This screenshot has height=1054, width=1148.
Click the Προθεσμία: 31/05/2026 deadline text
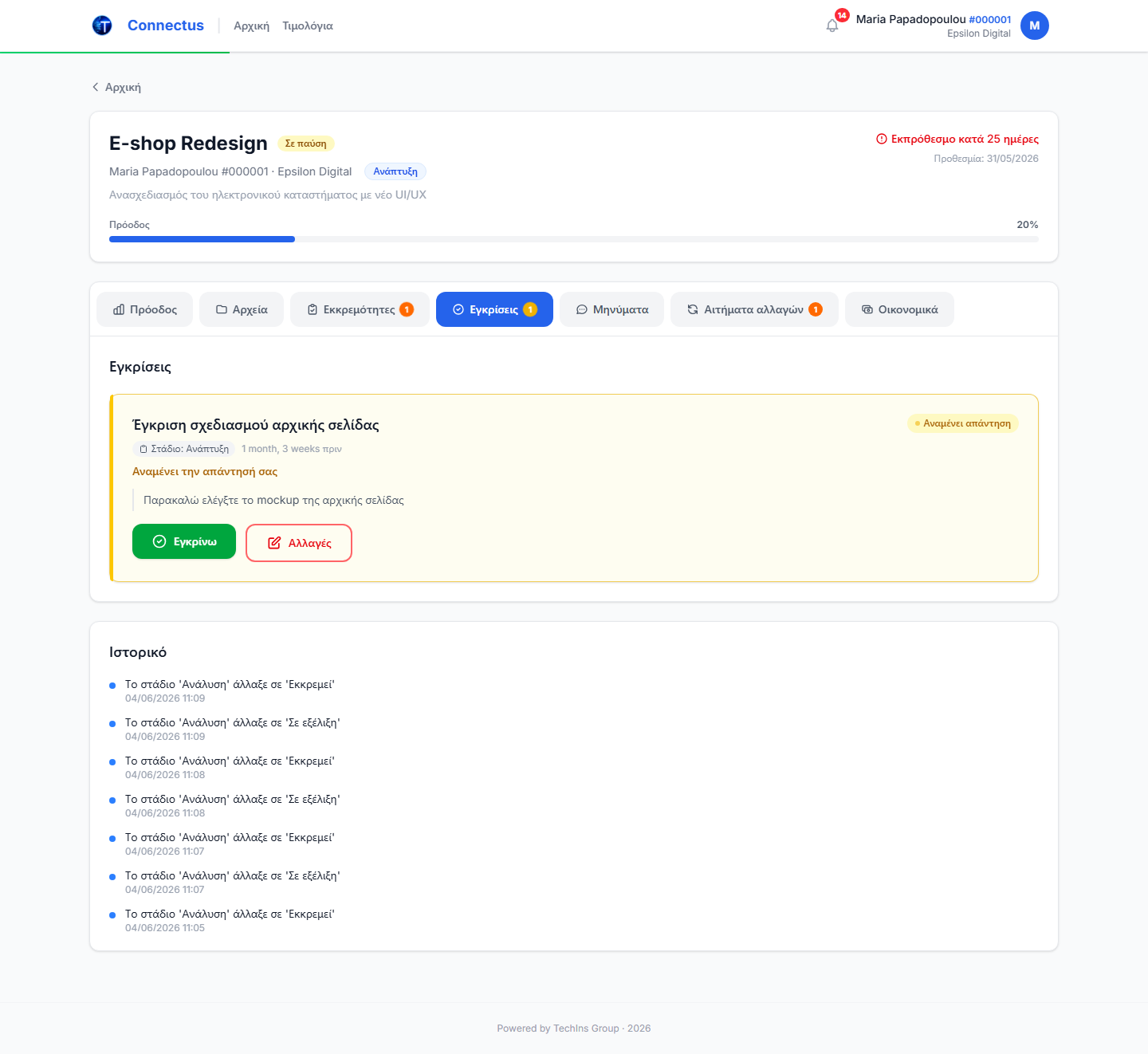[x=986, y=159]
